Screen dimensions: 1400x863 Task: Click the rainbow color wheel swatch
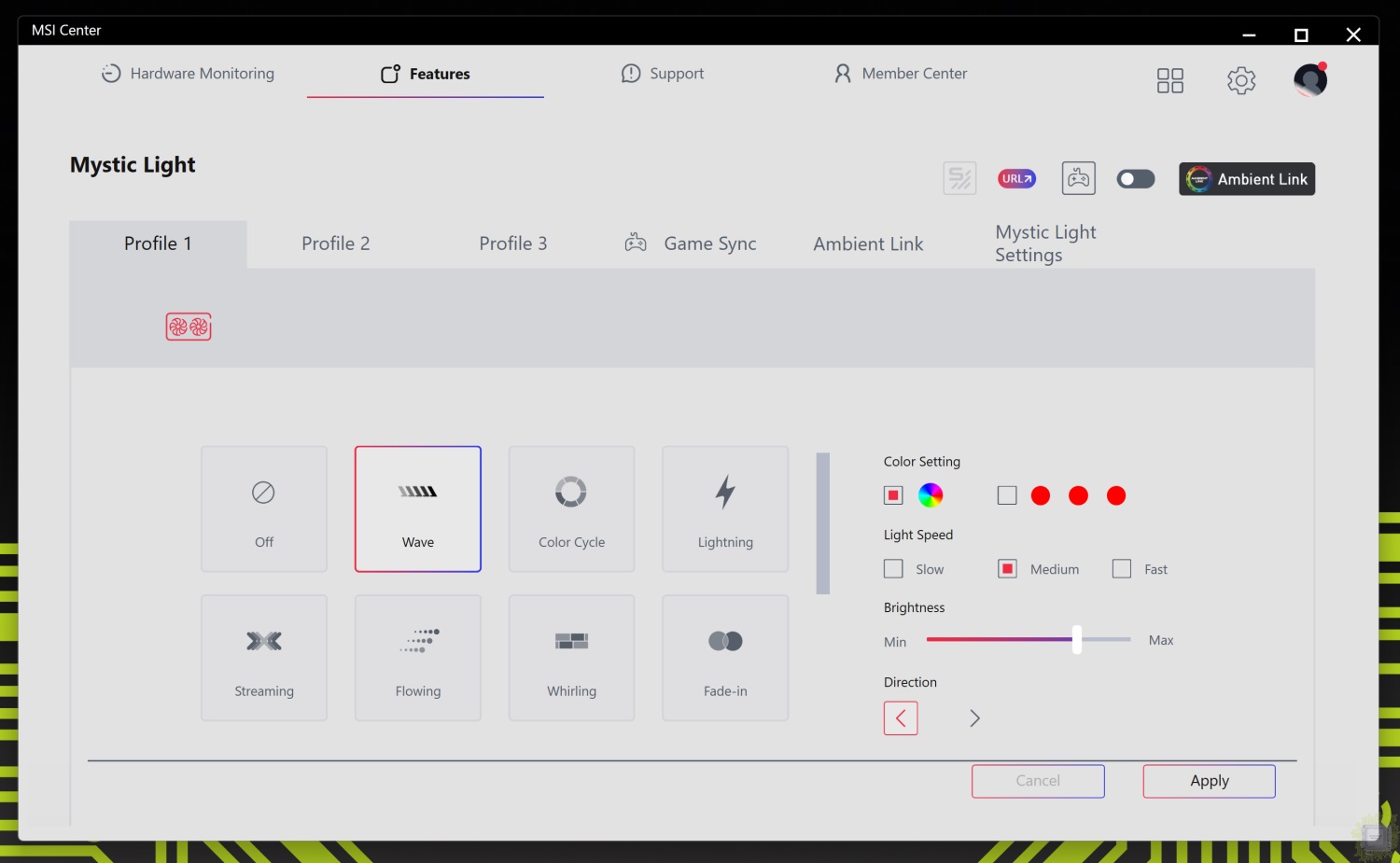coord(931,495)
